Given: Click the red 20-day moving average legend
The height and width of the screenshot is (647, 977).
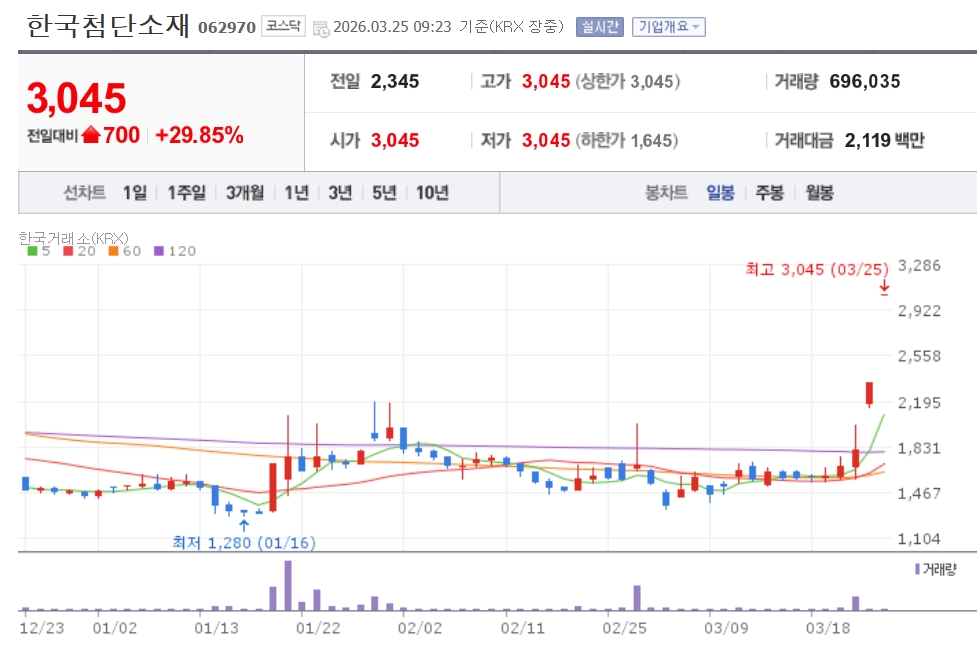Looking at the screenshot, I should click(79, 251).
